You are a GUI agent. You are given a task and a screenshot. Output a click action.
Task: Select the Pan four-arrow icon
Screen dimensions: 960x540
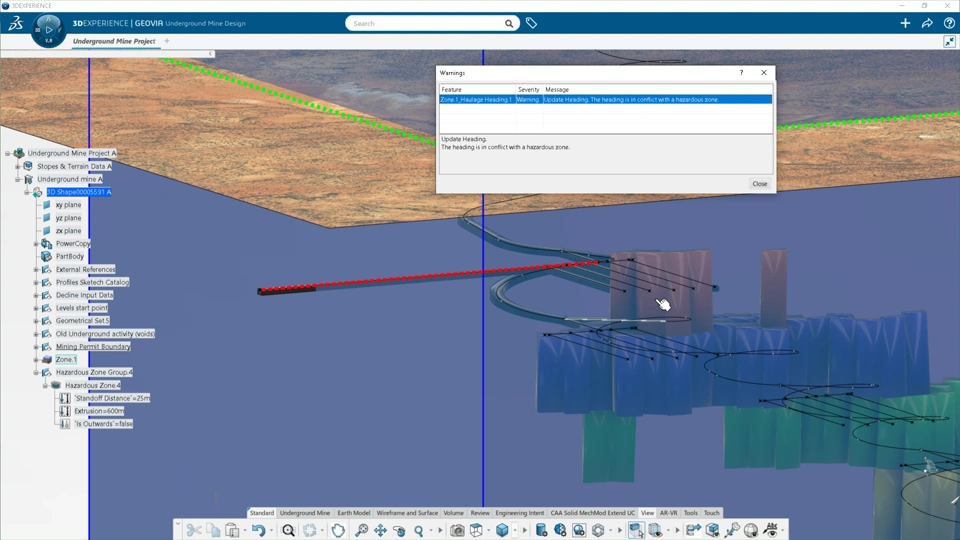380,530
